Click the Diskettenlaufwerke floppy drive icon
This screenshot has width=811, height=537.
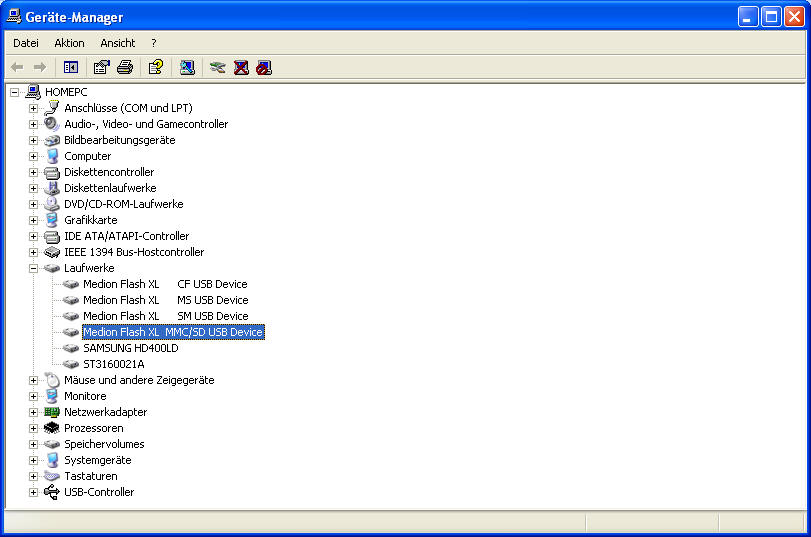(52, 188)
